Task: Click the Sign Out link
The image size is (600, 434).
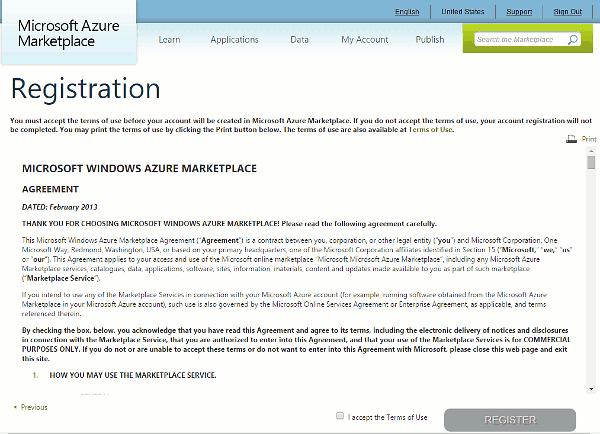Action: tap(567, 12)
